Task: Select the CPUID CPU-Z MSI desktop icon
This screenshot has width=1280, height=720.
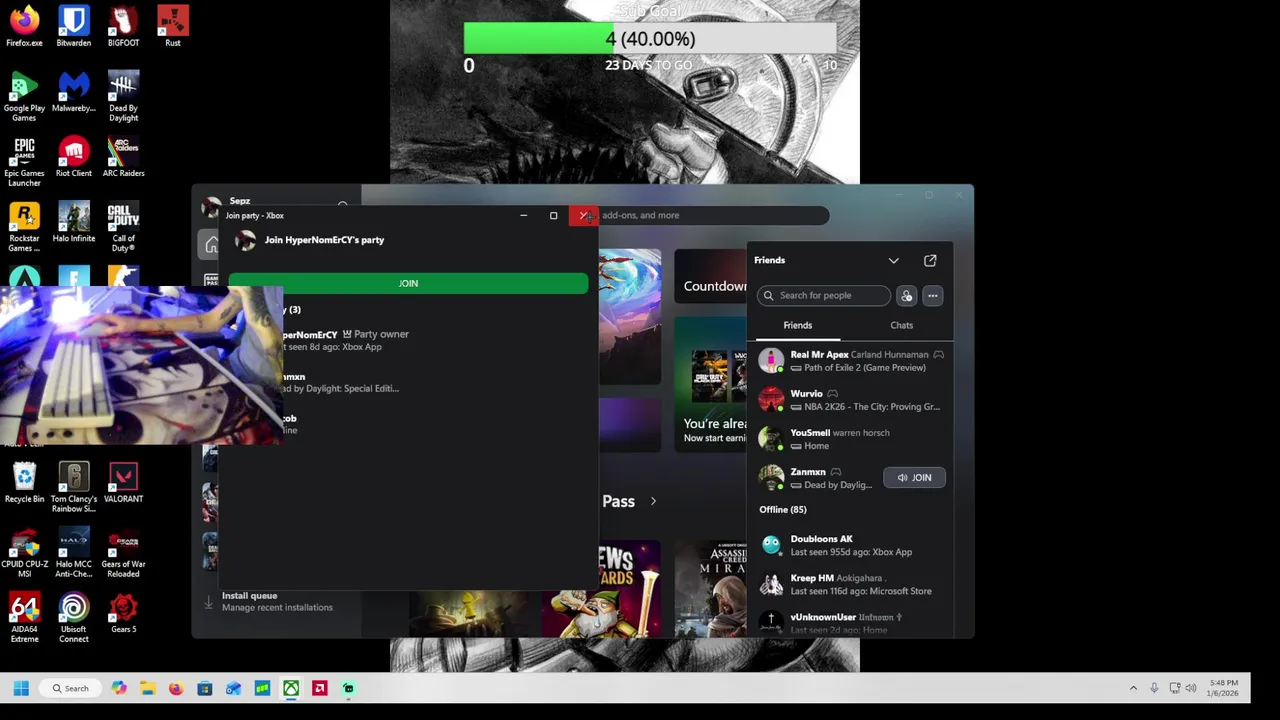Action: [x=24, y=553]
